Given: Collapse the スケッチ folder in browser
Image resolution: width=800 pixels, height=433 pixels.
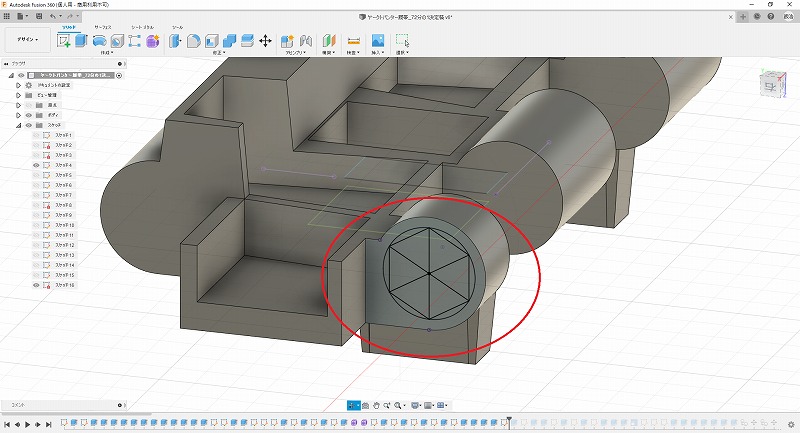Looking at the screenshot, I should (x=17, y=125).
